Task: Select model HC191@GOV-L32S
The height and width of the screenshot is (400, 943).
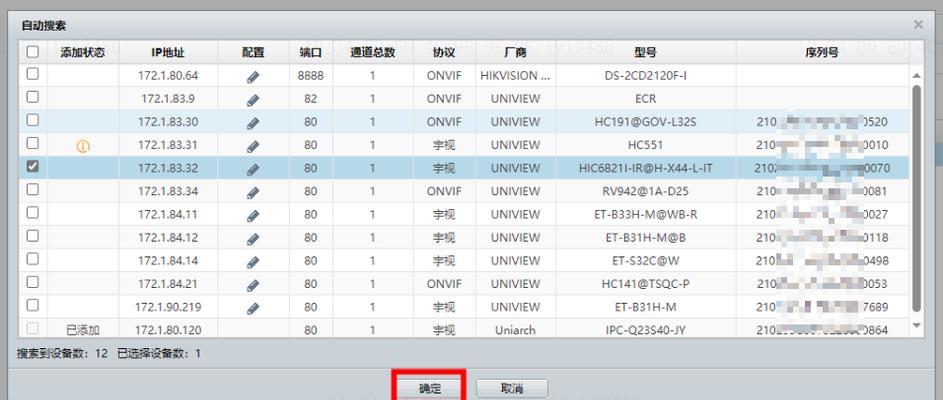Action: pos(645,122)
